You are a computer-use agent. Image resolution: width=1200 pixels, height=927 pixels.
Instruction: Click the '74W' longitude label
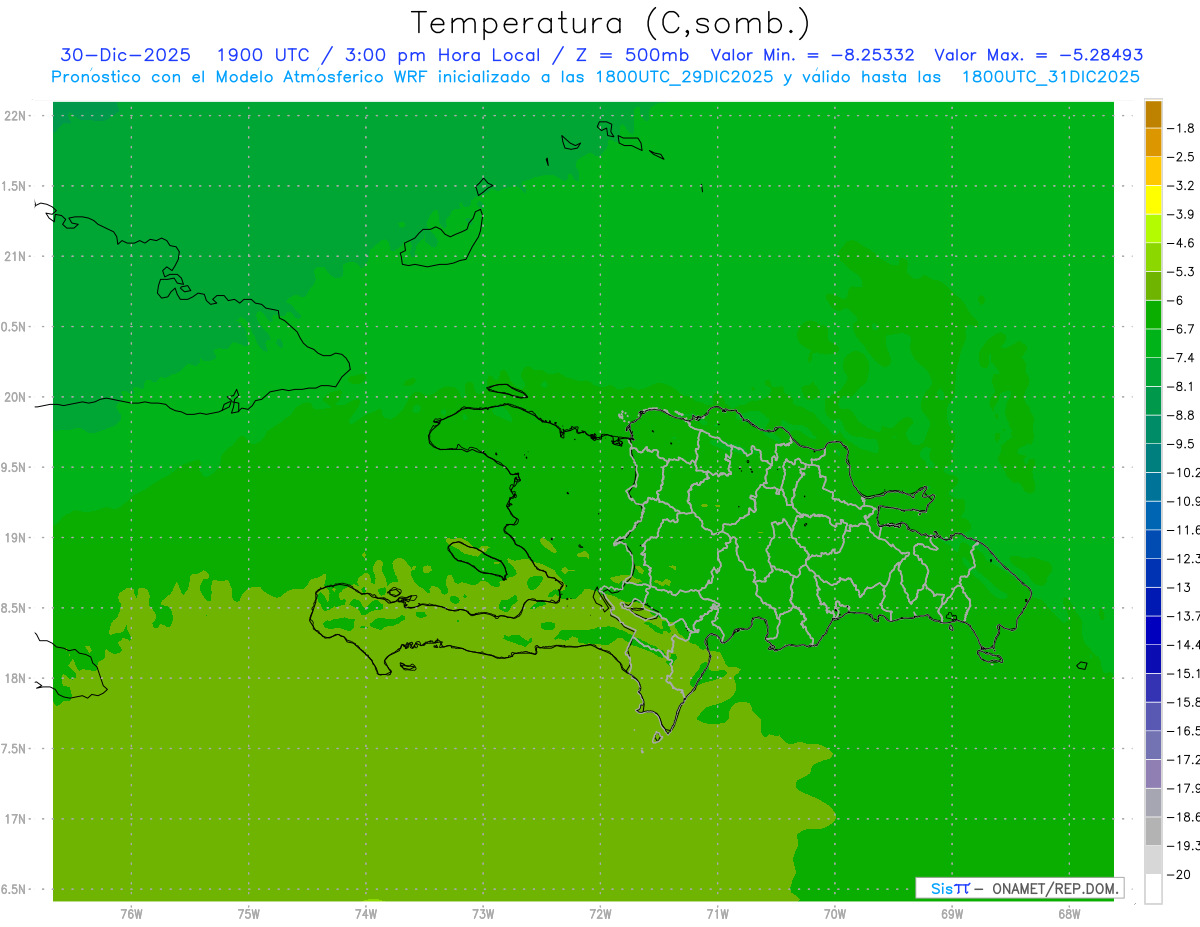point(366,913)
